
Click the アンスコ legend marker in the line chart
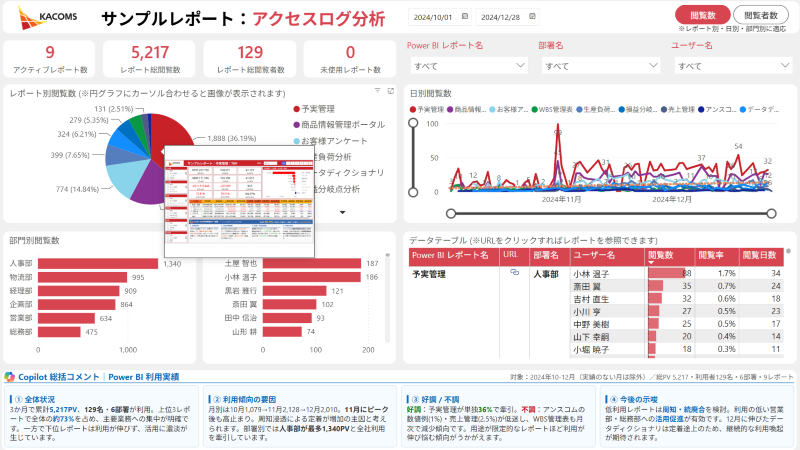pyautogui.click(x=702, y=109)
